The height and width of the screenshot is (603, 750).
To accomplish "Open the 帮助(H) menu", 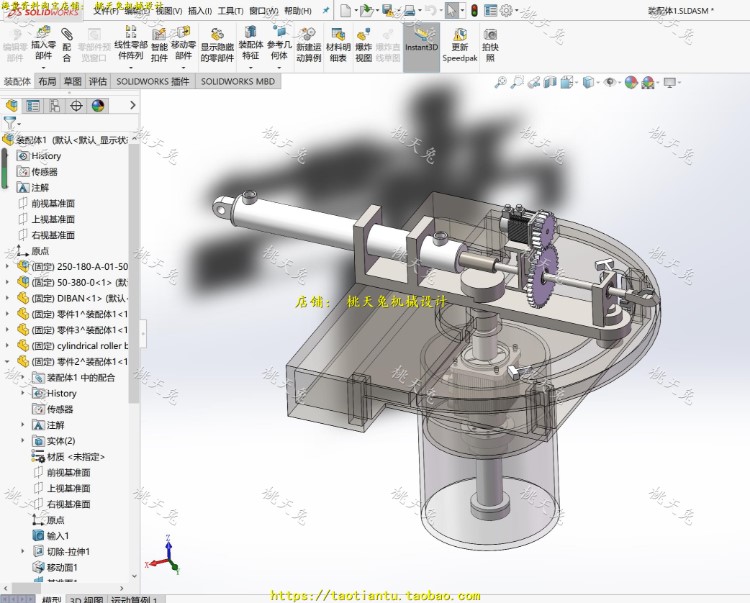I will point(298,11).
